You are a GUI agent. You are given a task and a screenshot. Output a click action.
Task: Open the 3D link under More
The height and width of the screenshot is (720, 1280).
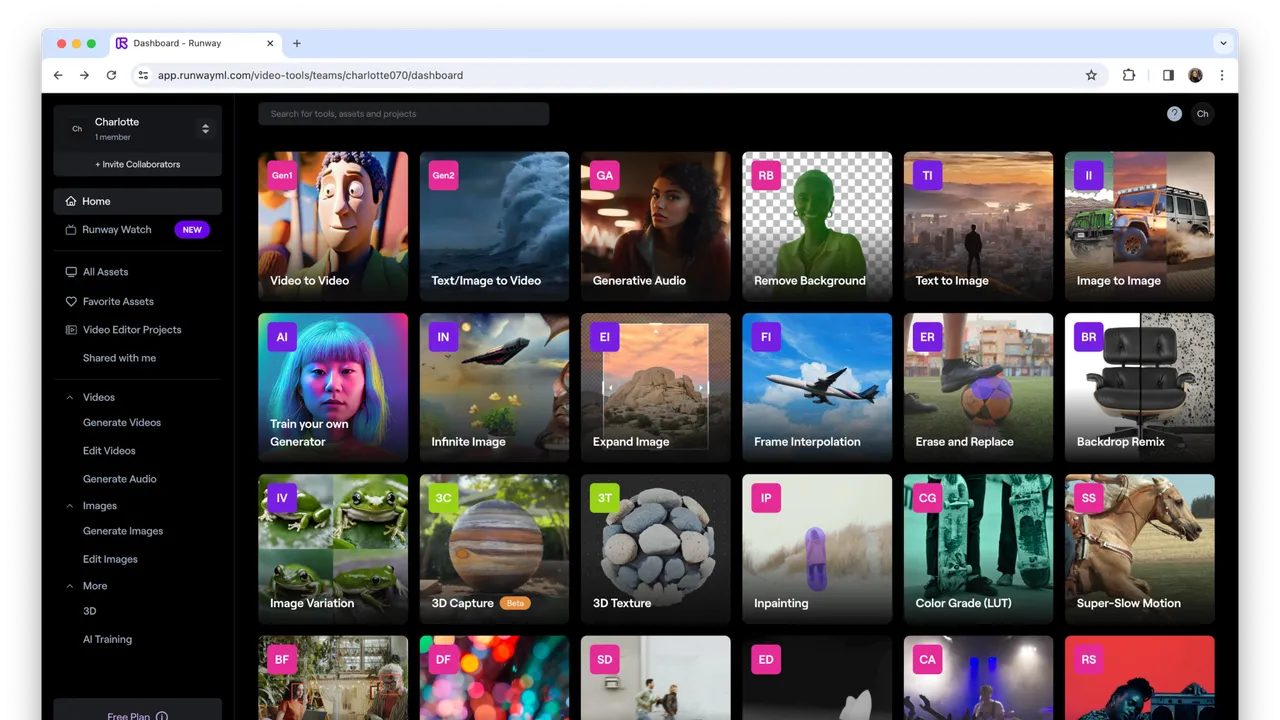point(90,611)
